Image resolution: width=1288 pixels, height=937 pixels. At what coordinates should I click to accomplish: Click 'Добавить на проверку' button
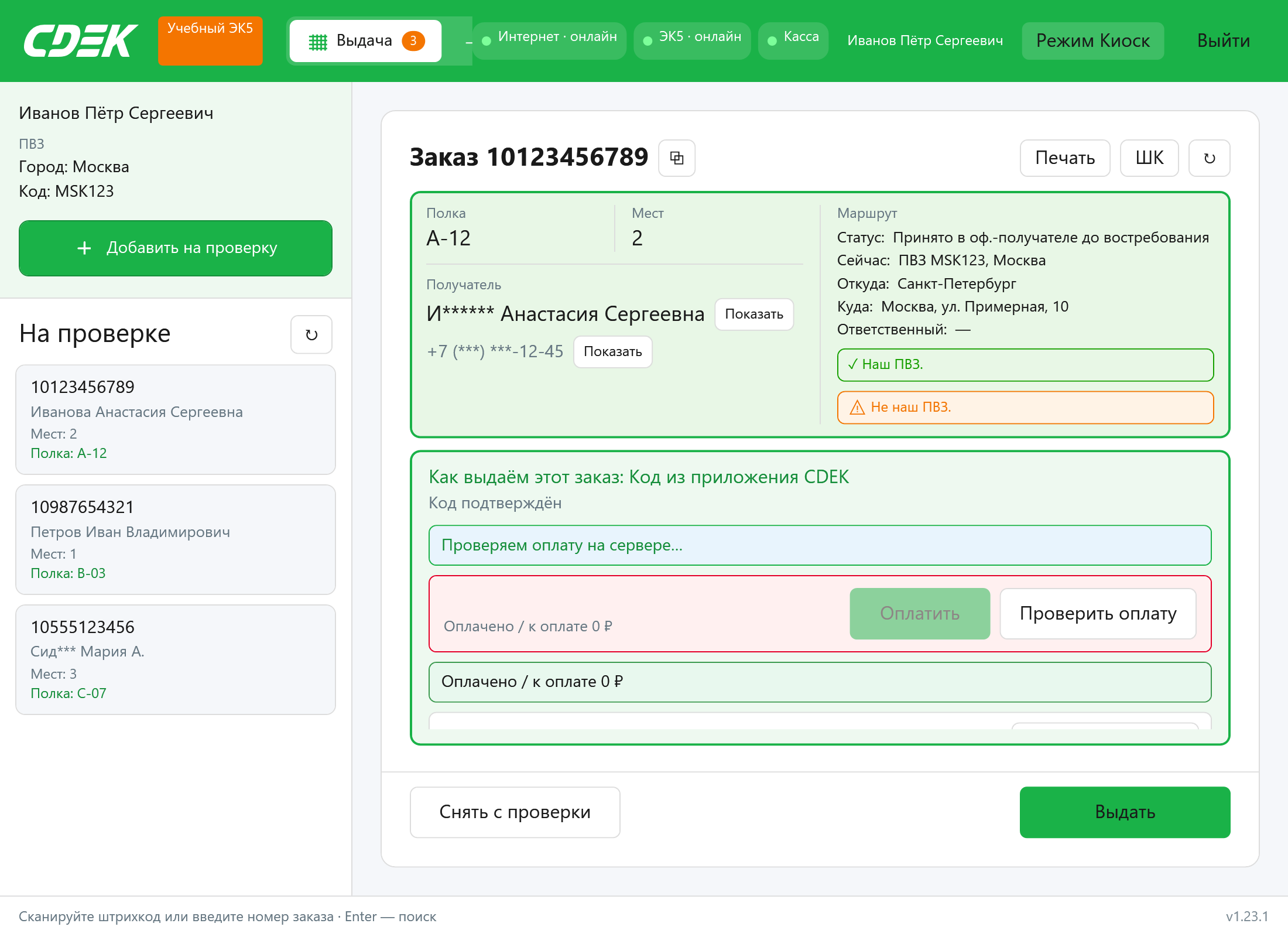pyautogui.click(x=176, y=248)
